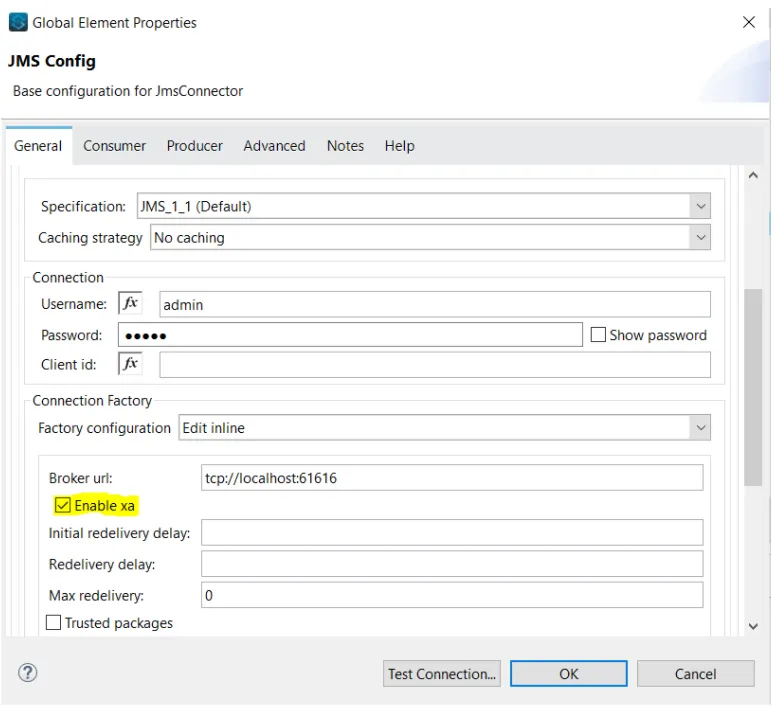Click the Connection Factory group label

tap(92, 400)
